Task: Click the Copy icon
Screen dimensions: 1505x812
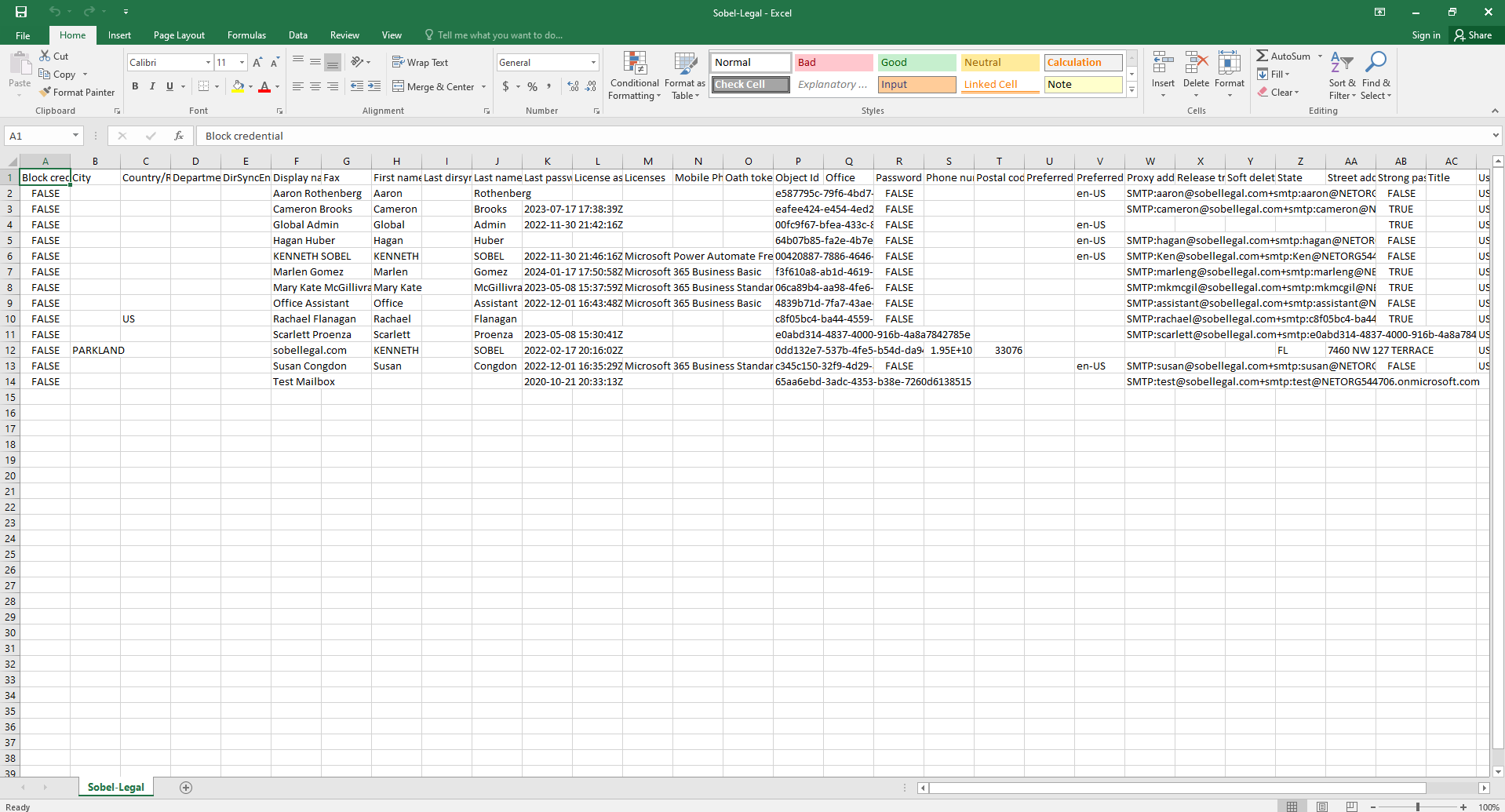Action: pyautogui.click(x=45, y=75)
